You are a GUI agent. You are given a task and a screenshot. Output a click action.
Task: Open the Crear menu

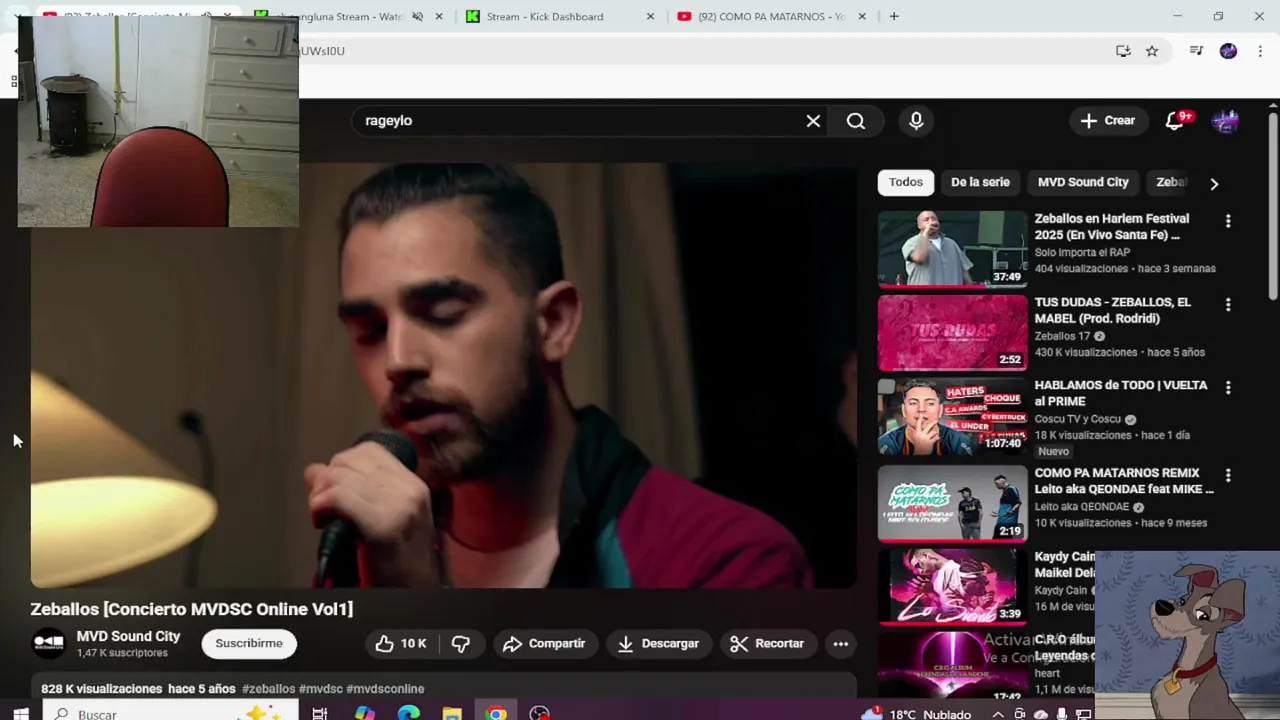pos(1108,121)
